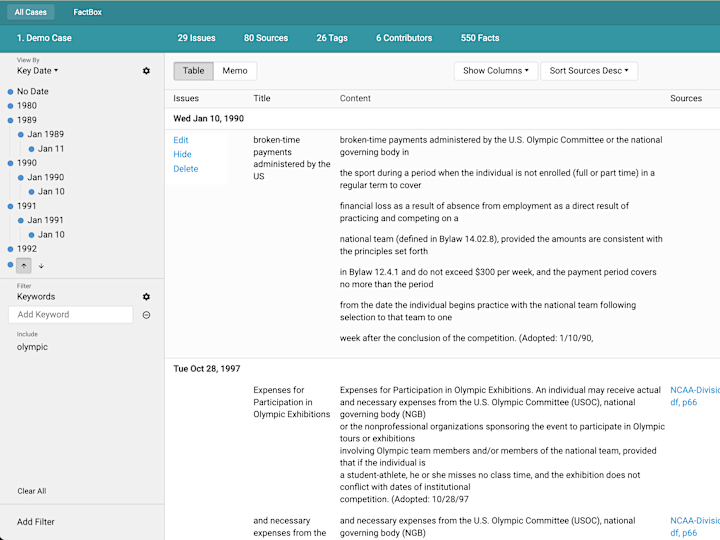The width and height of the screenshot is (720, 540).
Task: Select Jan 1991 in the date tree
Action: click(45, 220)
